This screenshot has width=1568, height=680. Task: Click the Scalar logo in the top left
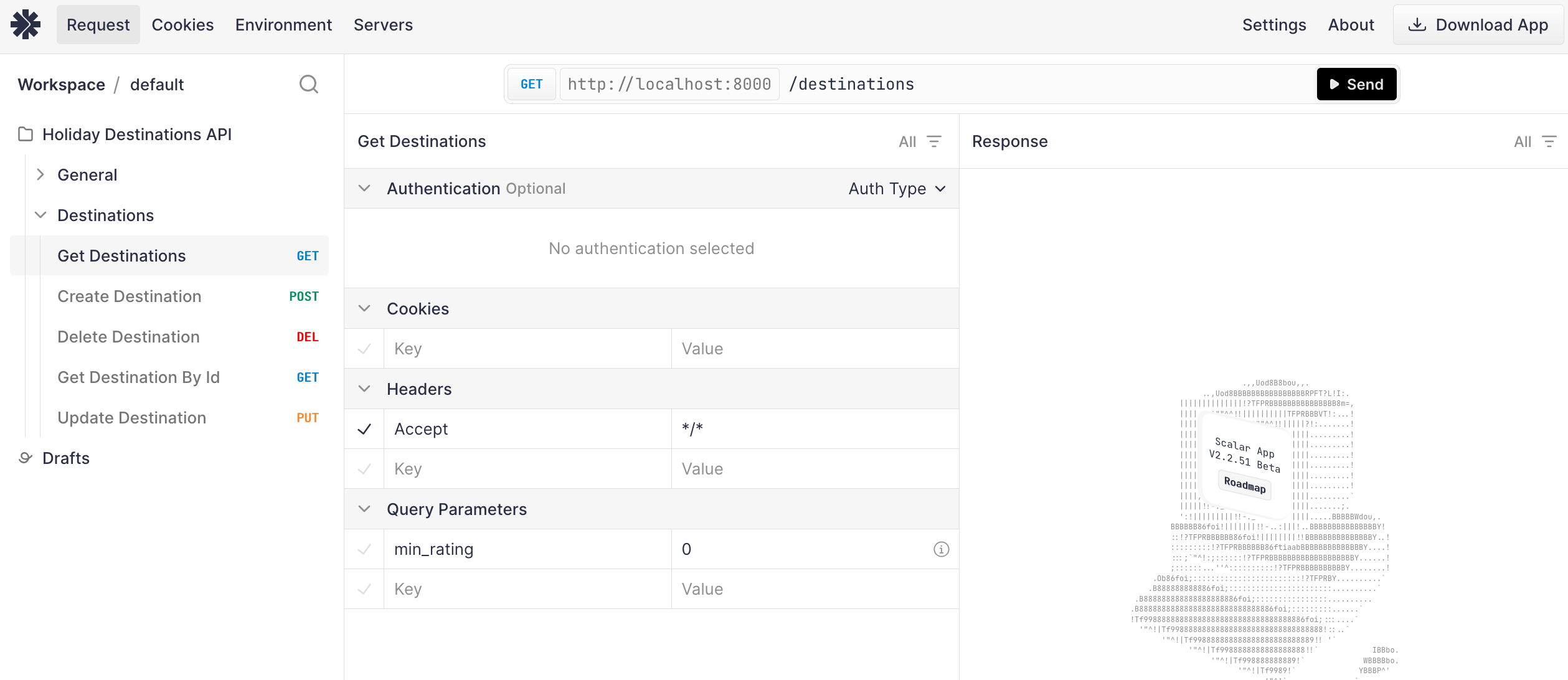[25, 24]
